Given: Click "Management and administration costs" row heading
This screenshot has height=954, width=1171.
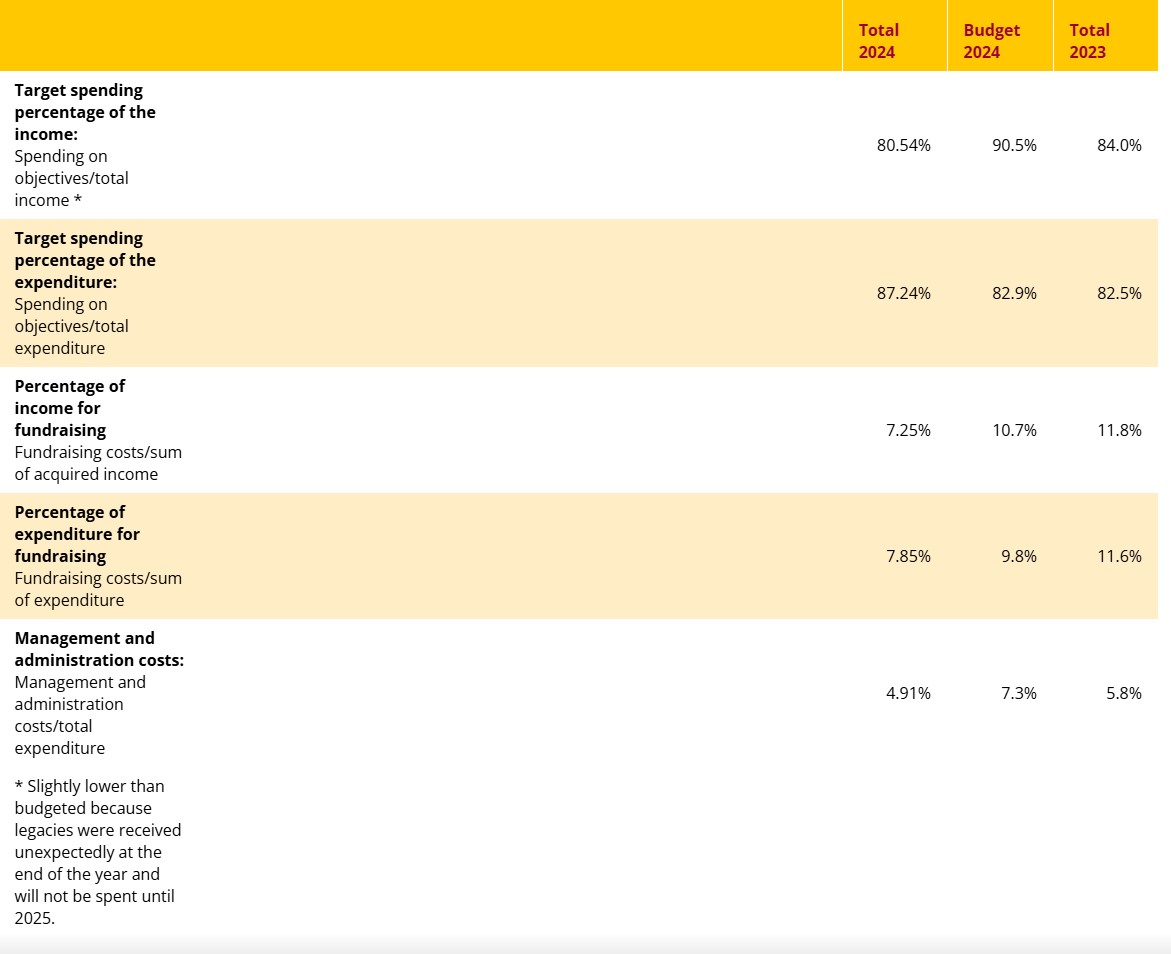Looking at the screenshot, I should pyautogui.click(x=99, y=649).
